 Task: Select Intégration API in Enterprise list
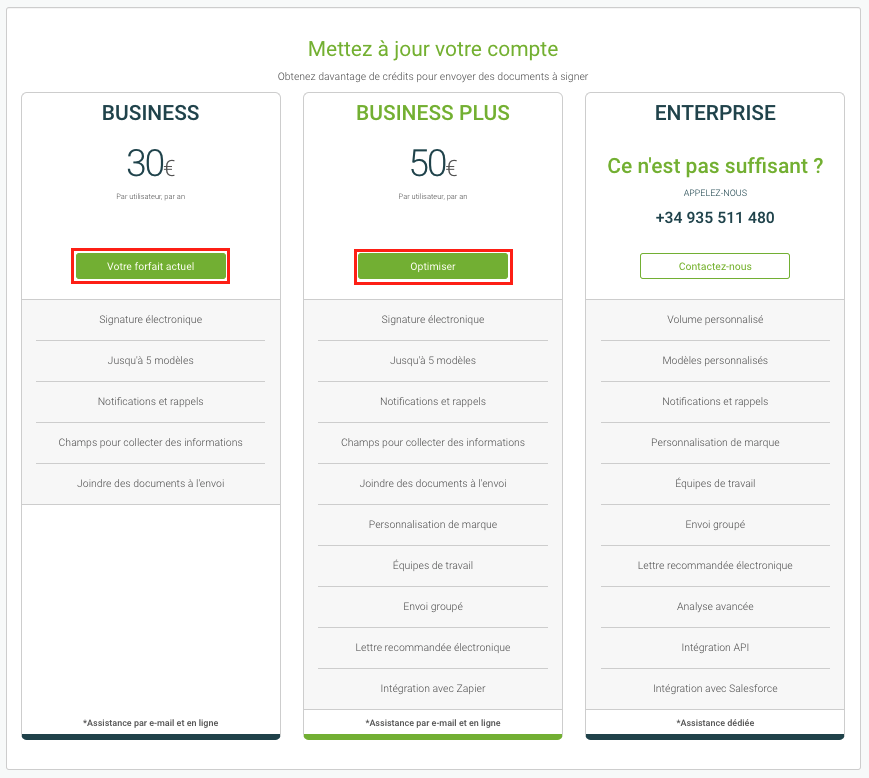(x=715, y=648)
